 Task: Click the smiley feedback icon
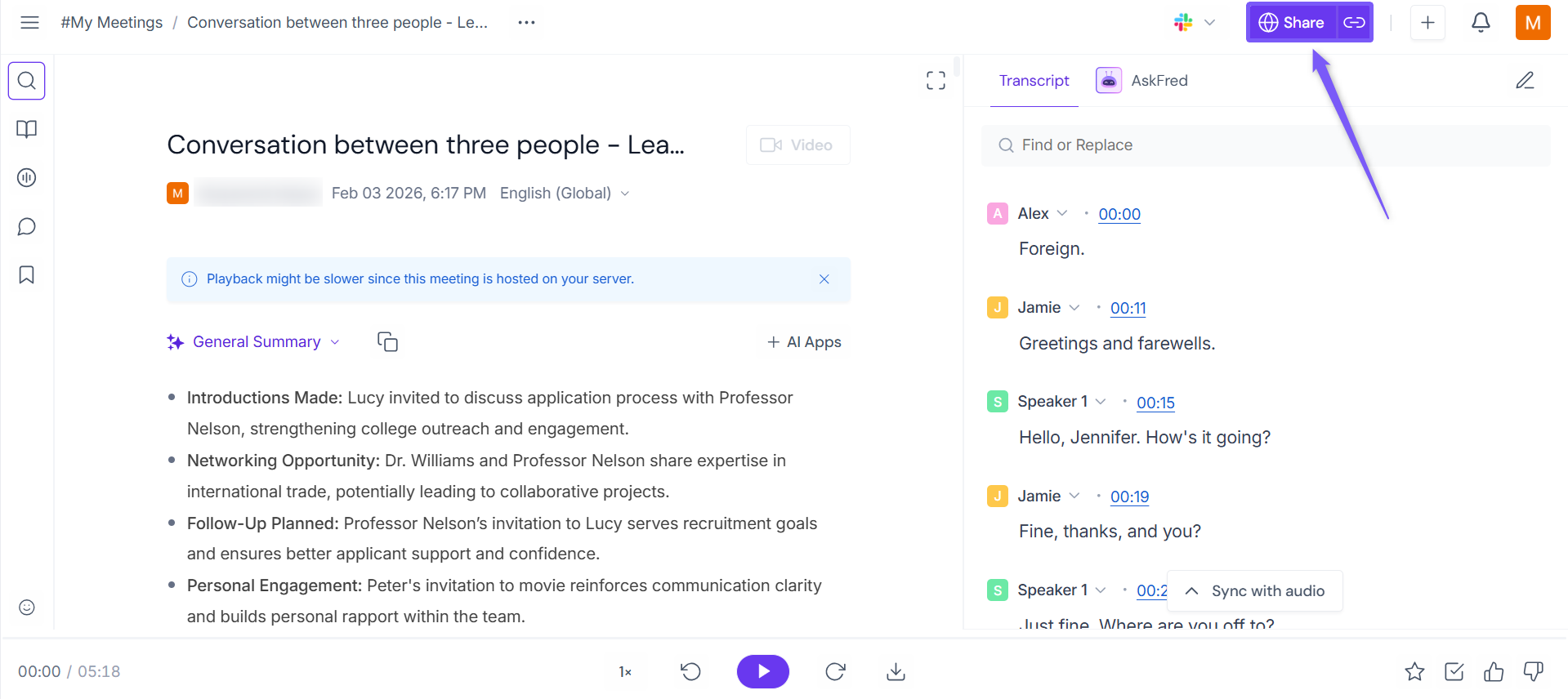click(26, 607)
